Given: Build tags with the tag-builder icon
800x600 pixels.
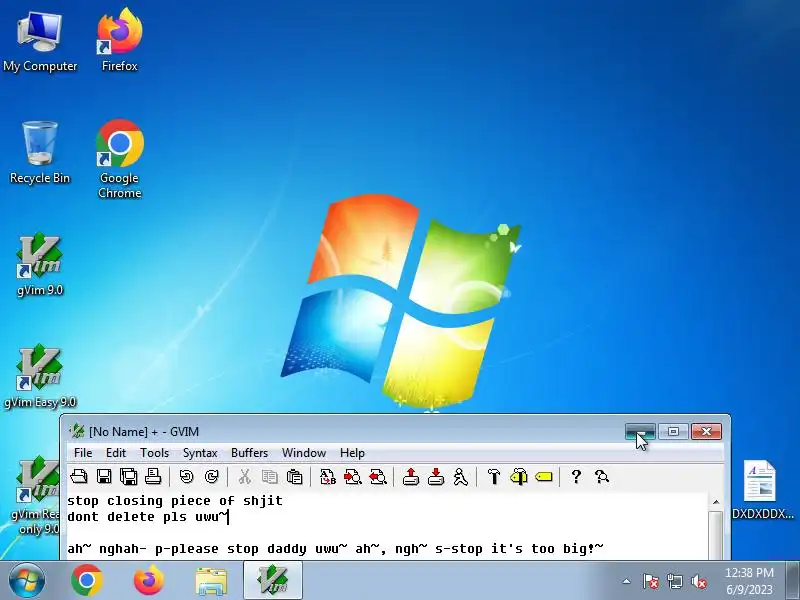Looking at the screenshot, I should 519,477.
